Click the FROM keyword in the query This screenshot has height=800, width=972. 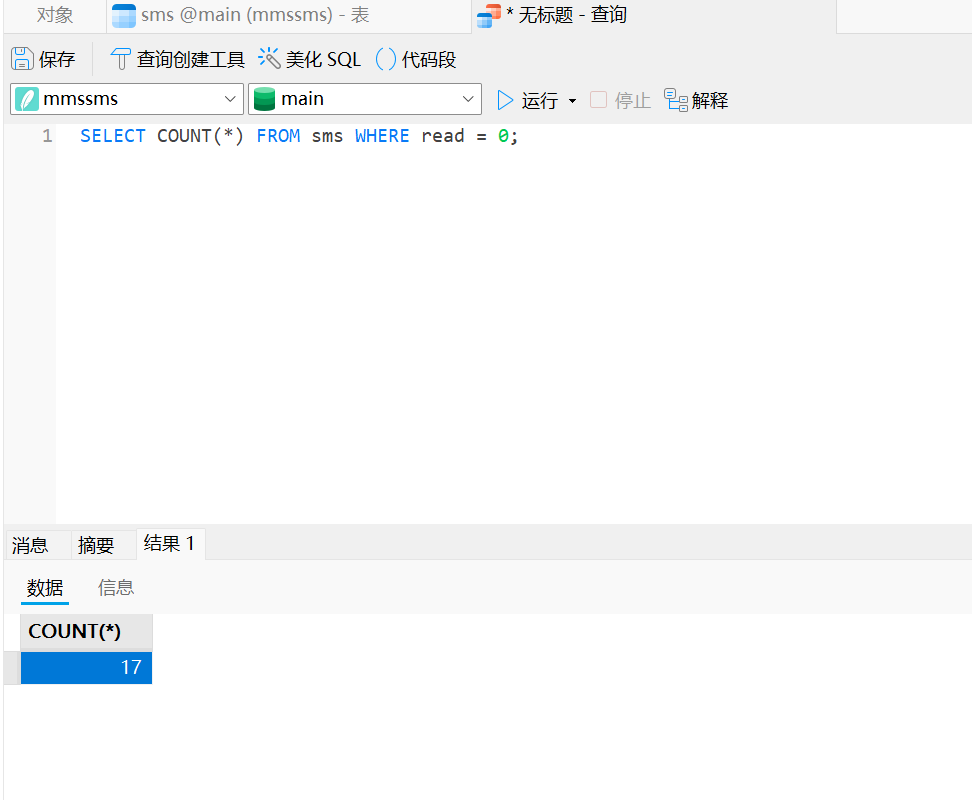(x=278, y=136)
